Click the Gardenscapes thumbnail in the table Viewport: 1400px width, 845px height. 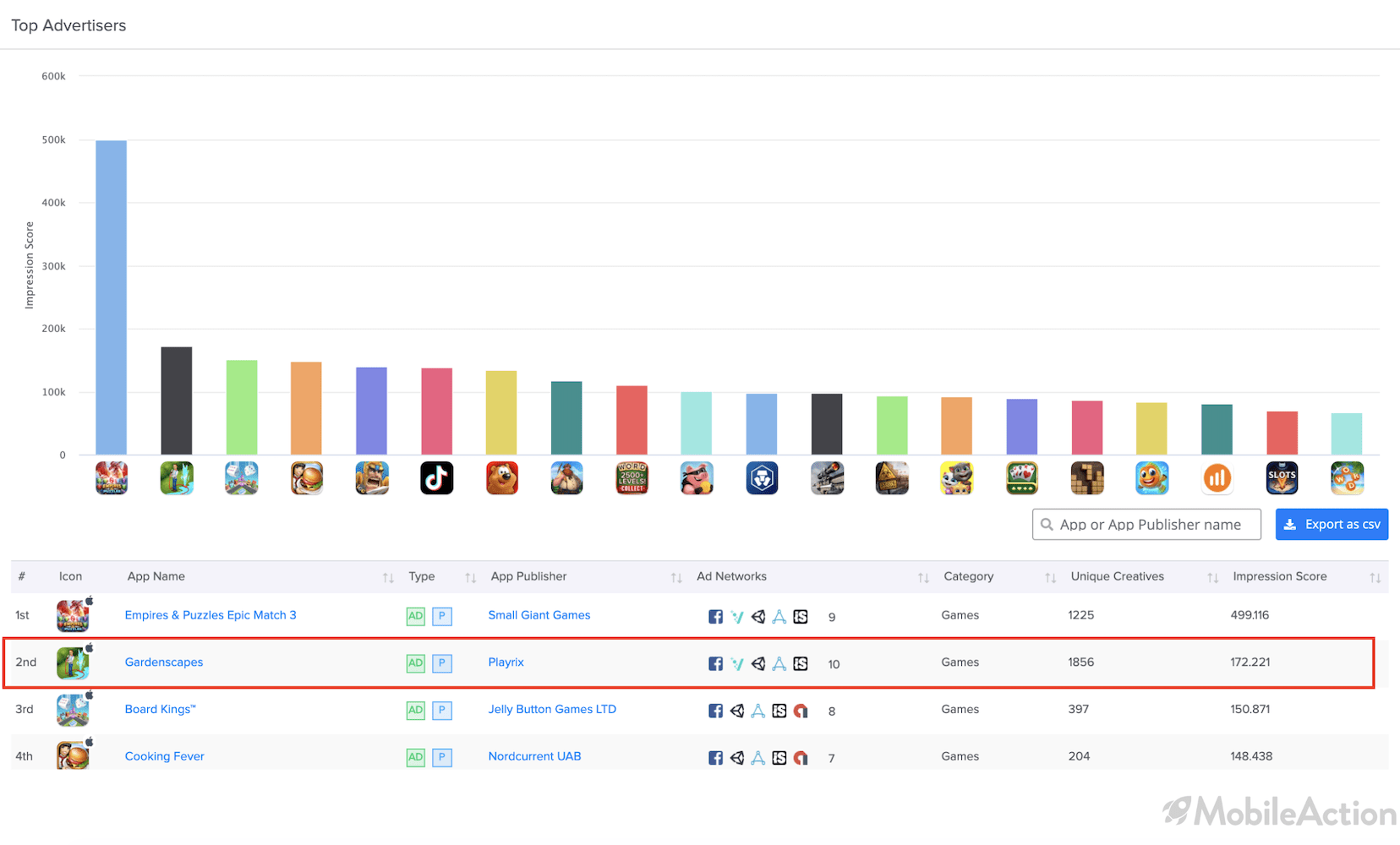coord(73,663)
